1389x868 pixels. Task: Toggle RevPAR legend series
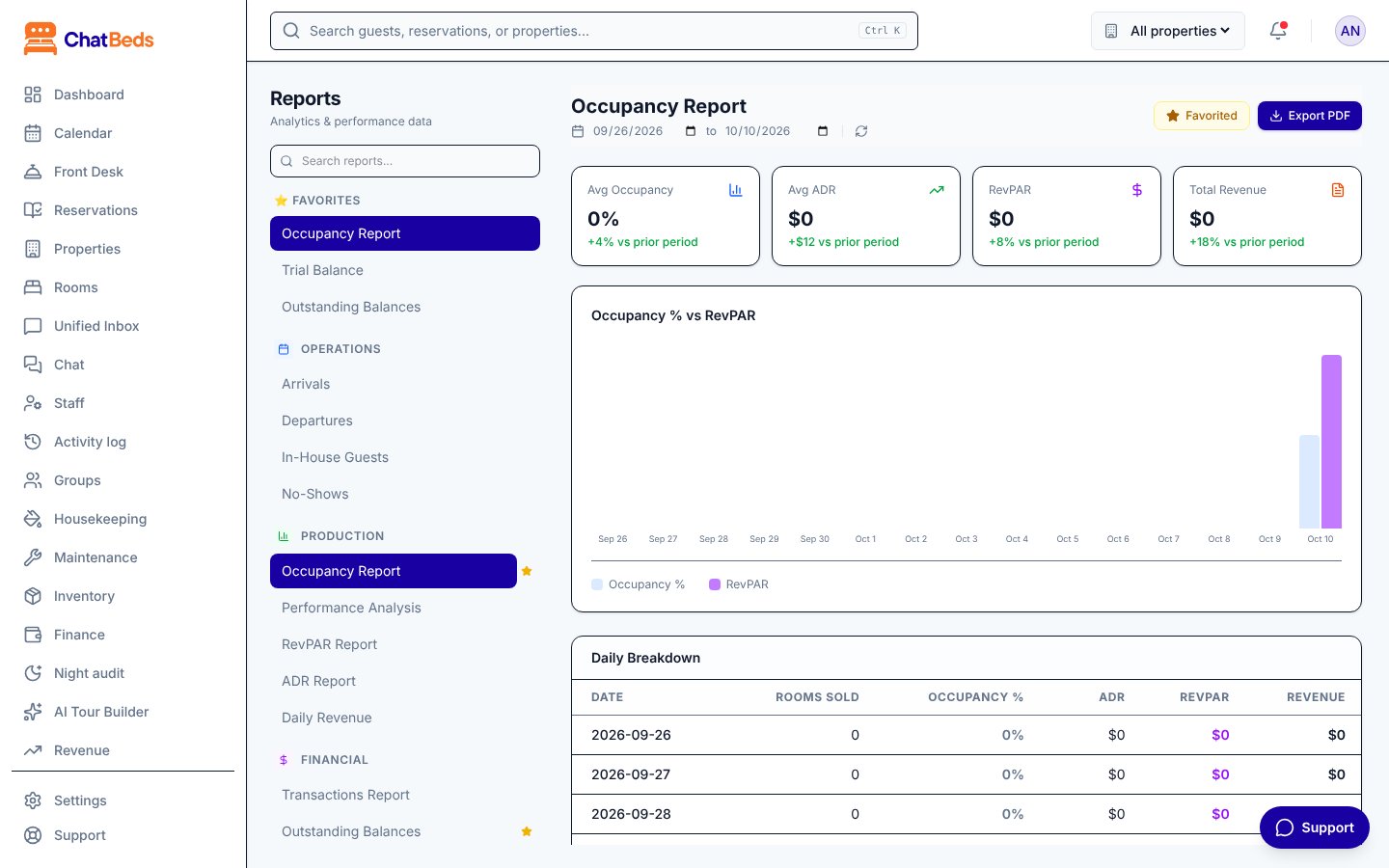pyautogui.click(x=739, y=584)
